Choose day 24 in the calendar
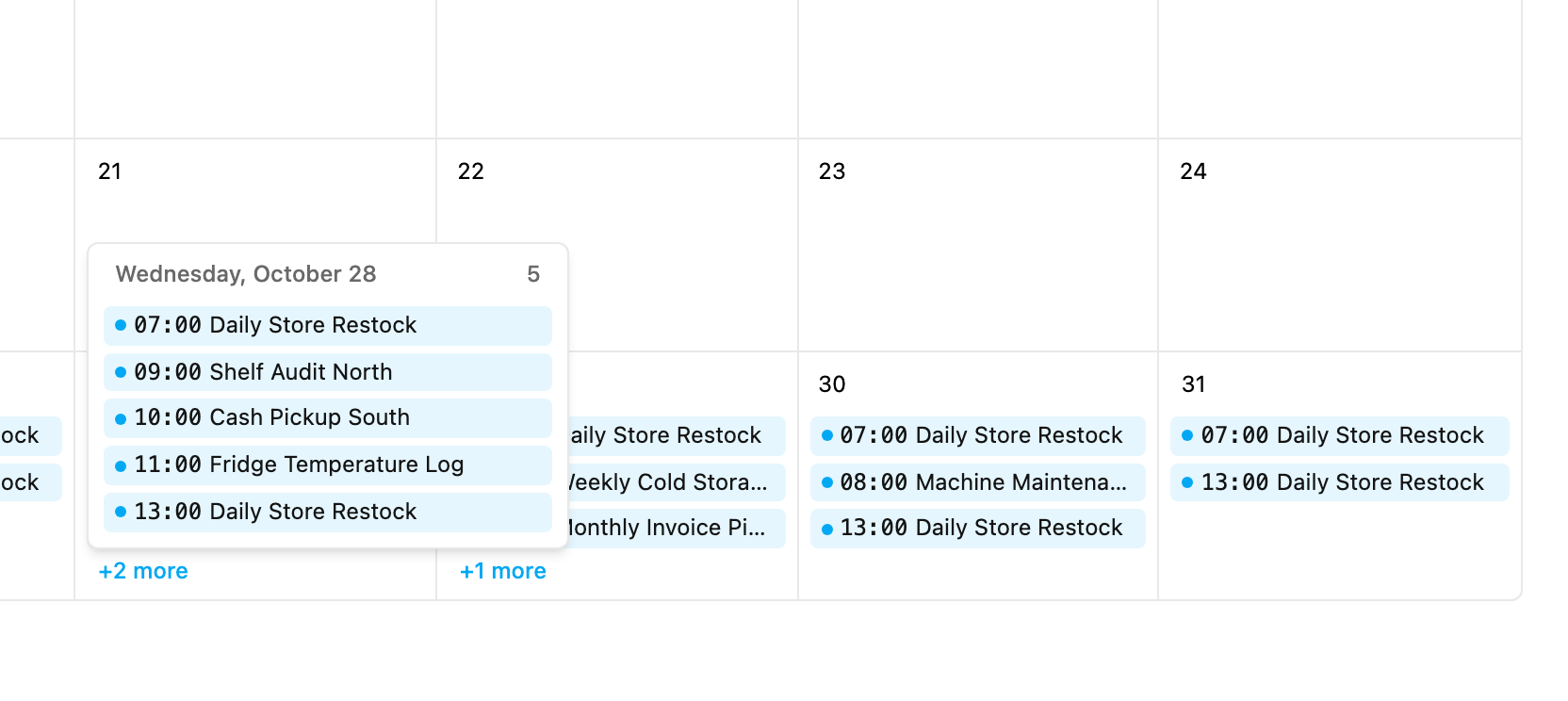The image size is (1568, 701). pos(1340,245)
